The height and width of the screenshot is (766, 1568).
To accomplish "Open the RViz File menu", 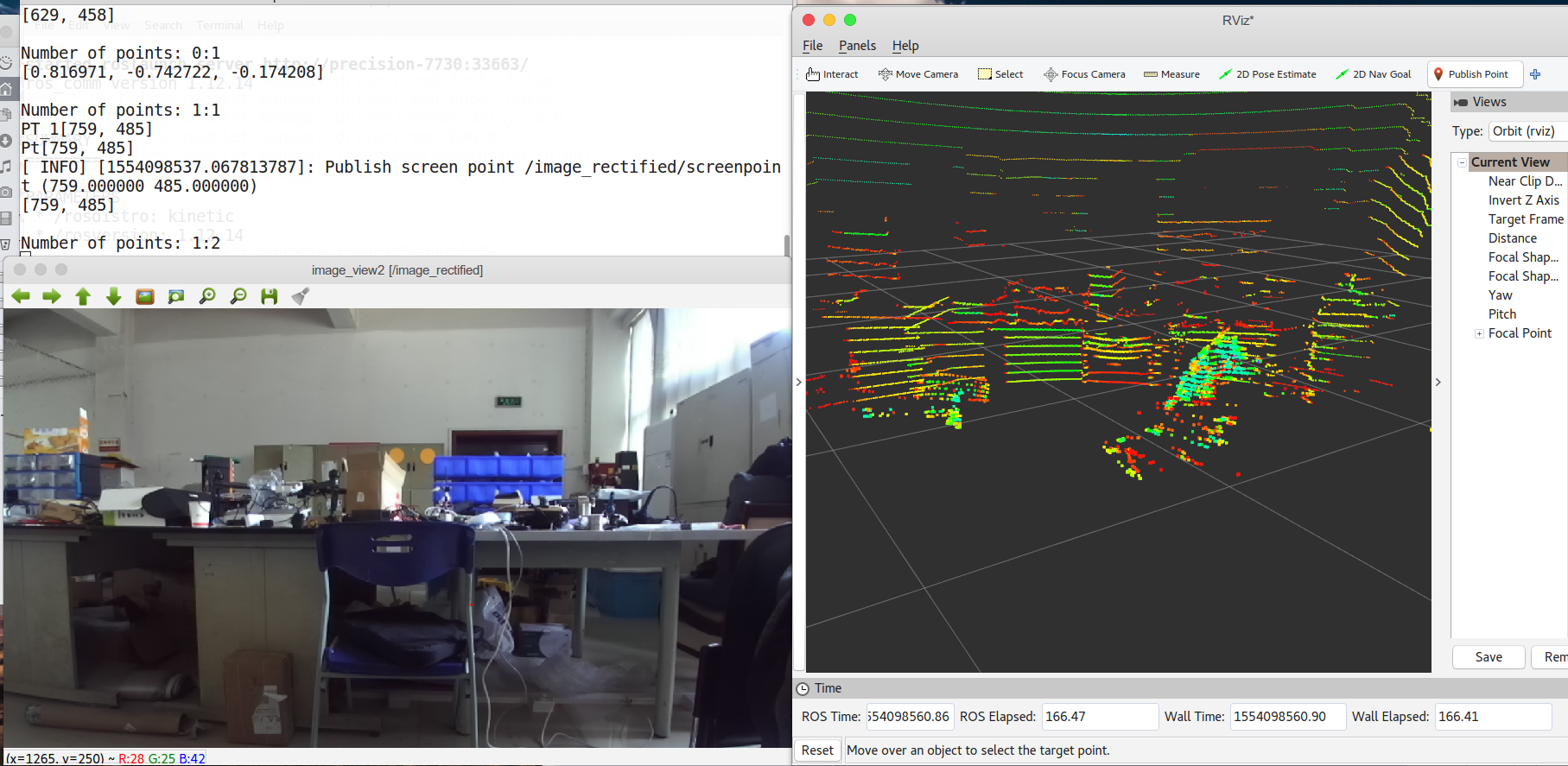I will click(812, 46).
